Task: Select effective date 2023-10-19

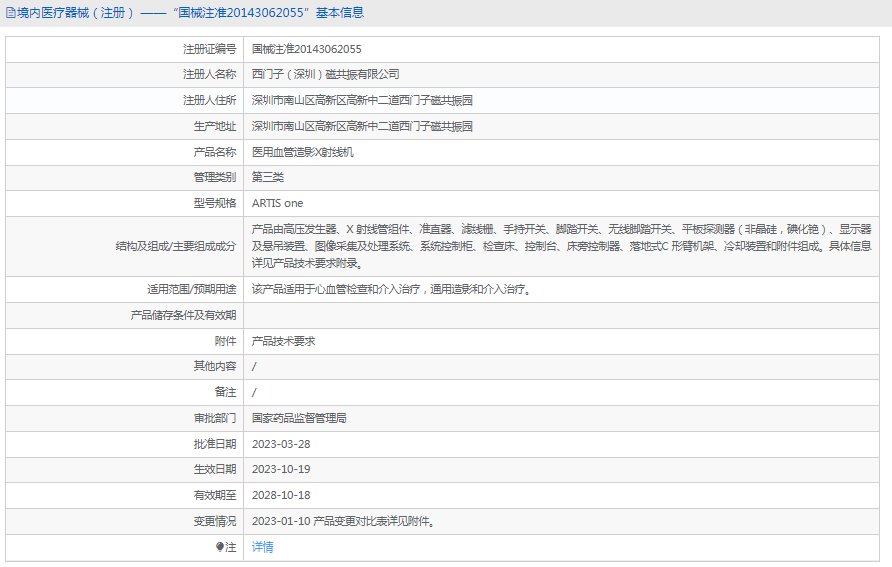Action: pyautogui.click(x=281, y=469)
